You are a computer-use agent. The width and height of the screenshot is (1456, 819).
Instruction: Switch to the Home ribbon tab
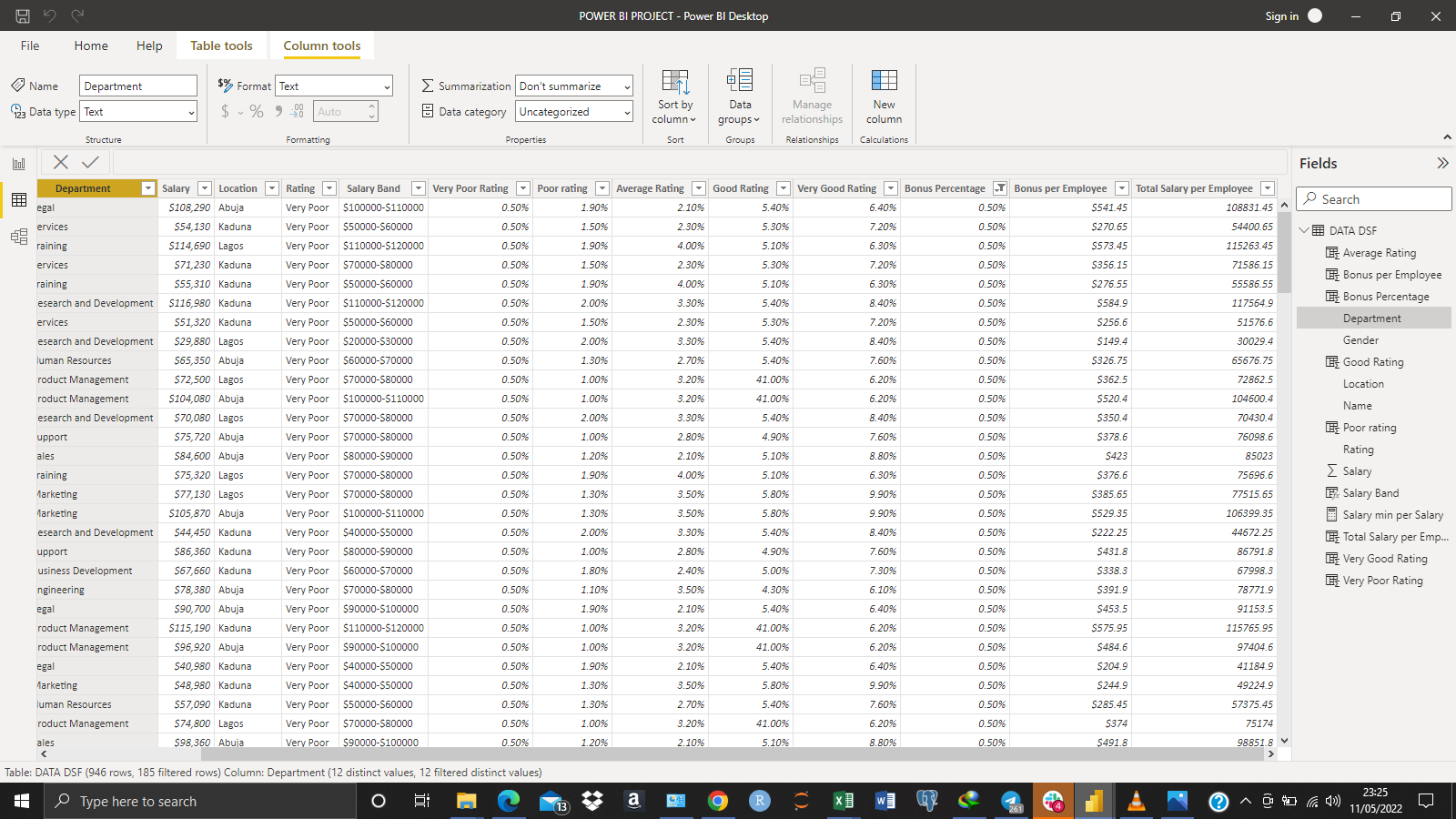coord(90,45)
